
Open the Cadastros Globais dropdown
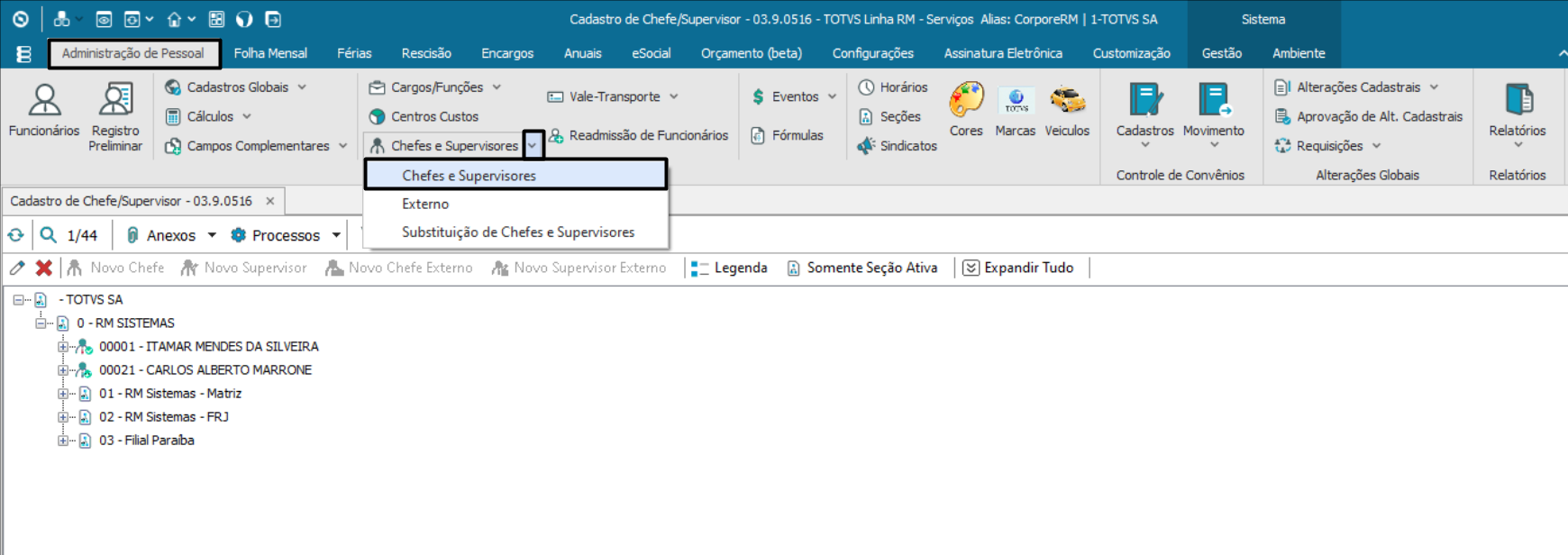click(303, 87)
